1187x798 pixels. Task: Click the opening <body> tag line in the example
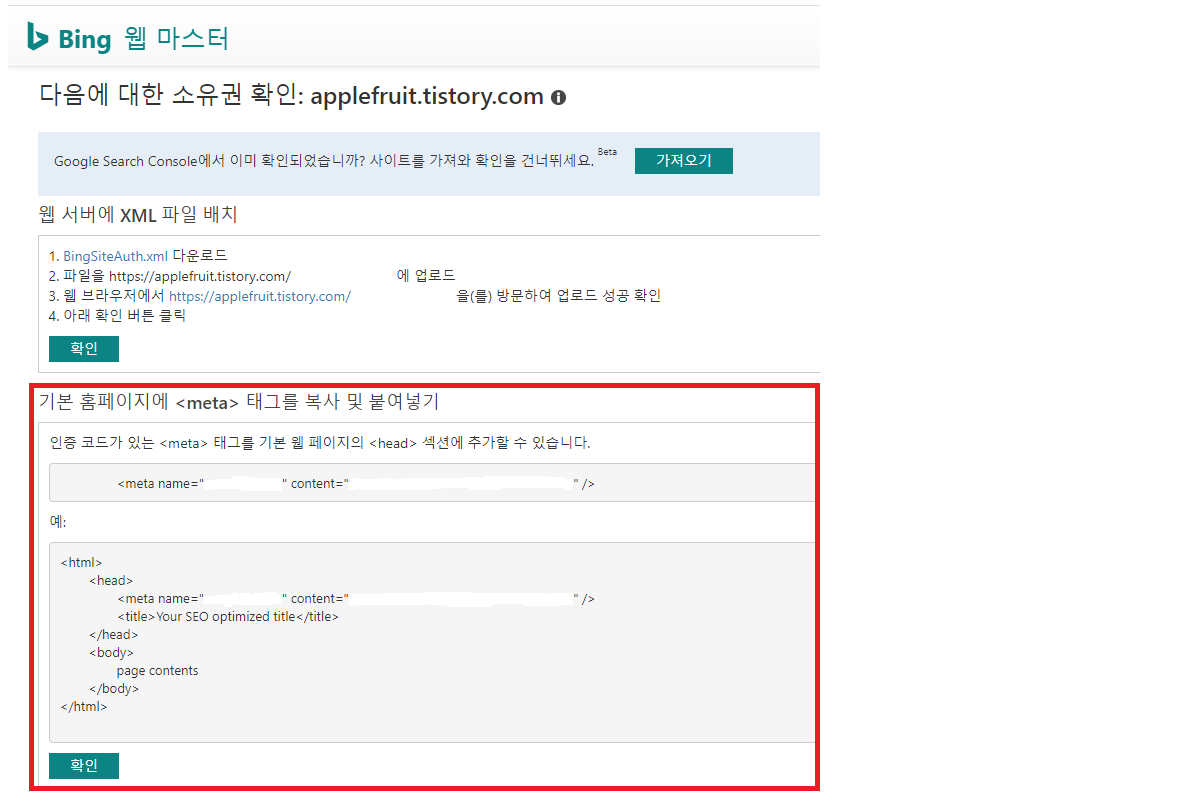111,653
